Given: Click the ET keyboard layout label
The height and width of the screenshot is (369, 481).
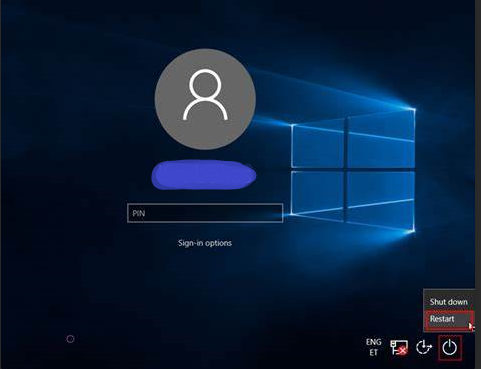Looking at the screenshot, I should point(373,352).
